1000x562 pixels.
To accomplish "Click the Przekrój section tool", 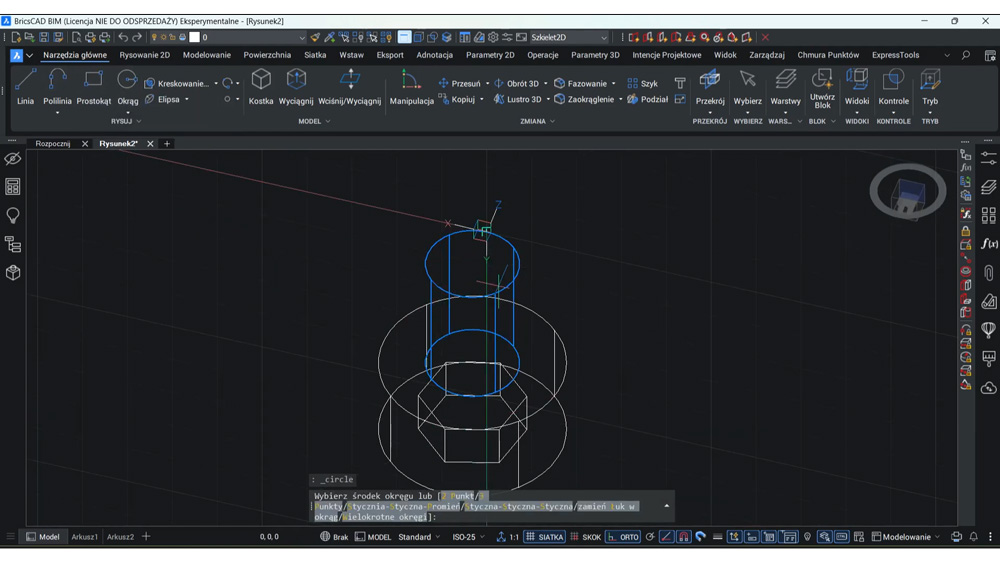I will coord(710,87).
